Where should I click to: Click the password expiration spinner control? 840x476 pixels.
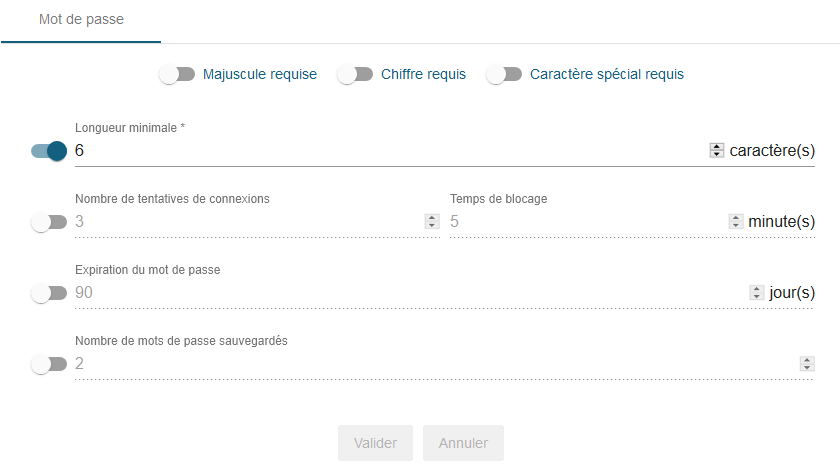[x=757, y=293]
